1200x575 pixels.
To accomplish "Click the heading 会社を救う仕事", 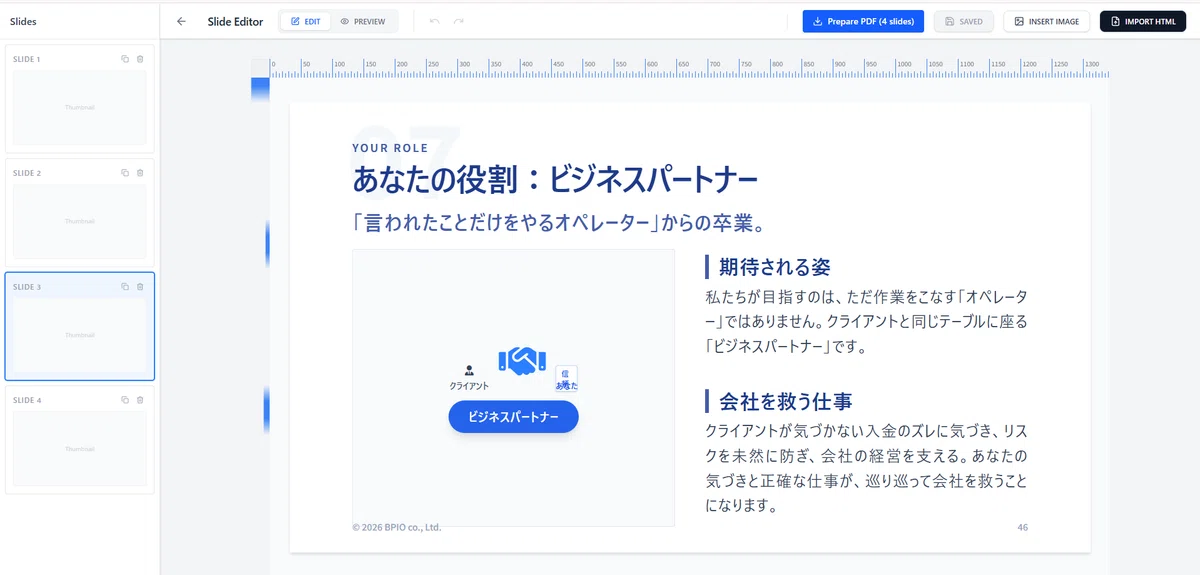I will click(785, 401).
